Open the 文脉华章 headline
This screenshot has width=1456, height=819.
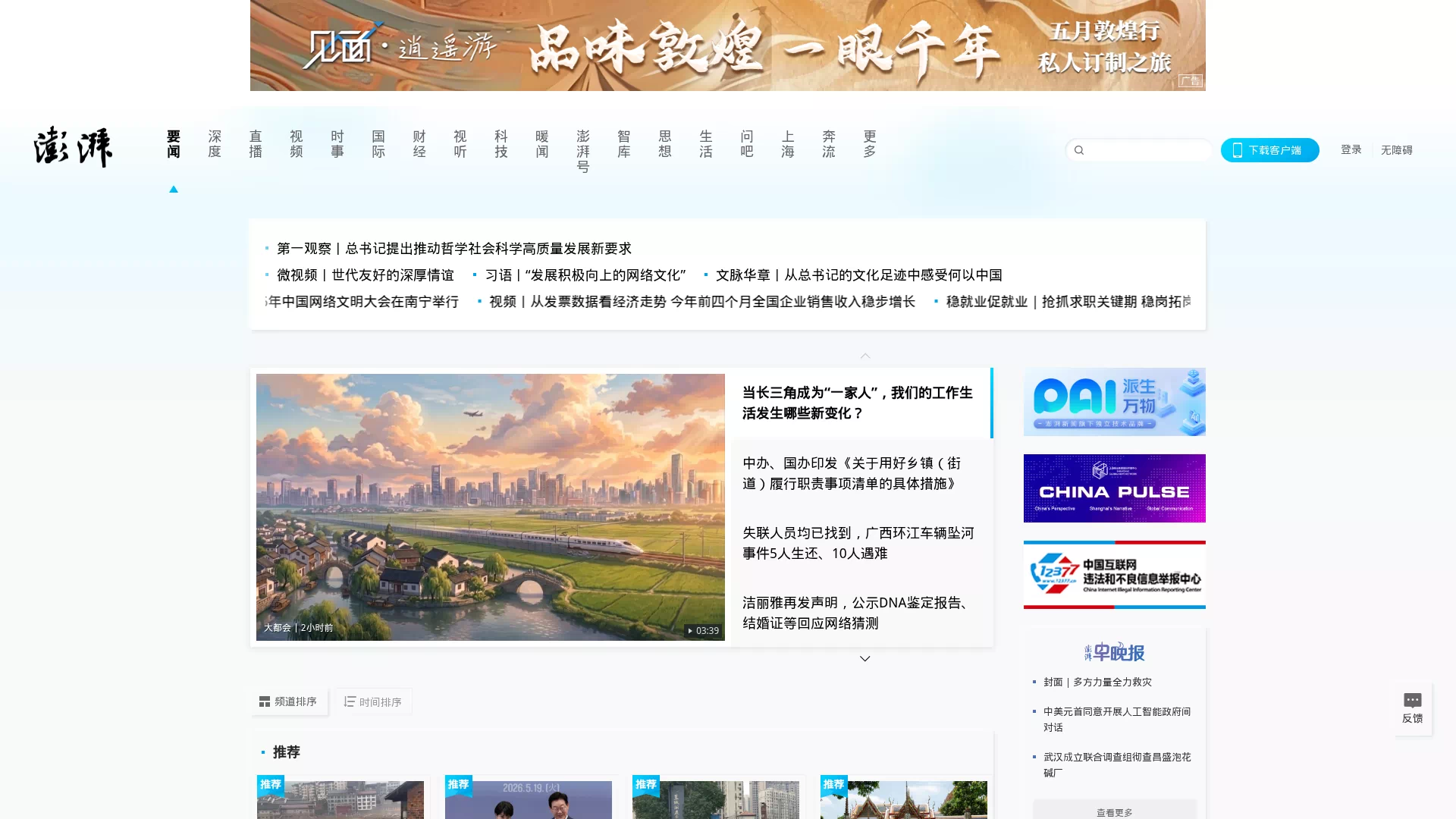tap(858, 275)
